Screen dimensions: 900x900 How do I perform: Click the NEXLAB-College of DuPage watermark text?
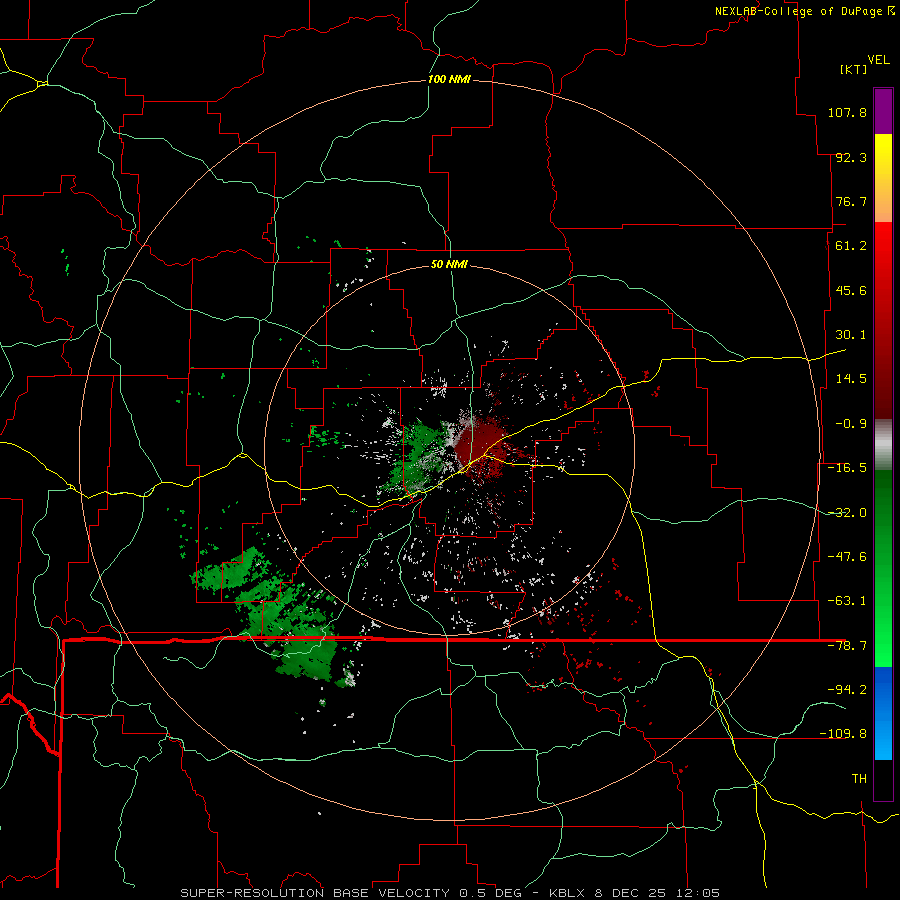[x=804, y=11]
